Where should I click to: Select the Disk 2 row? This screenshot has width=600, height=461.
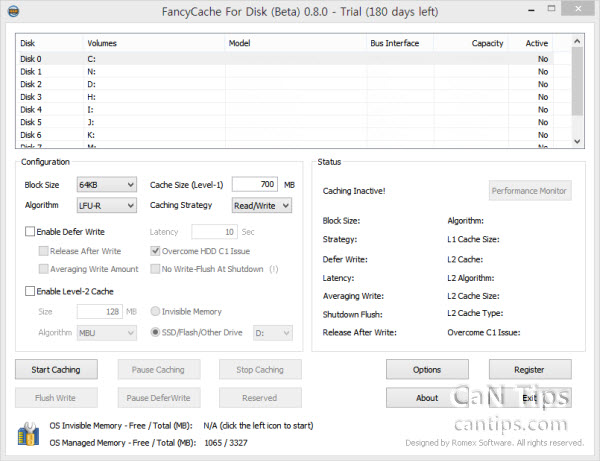285,84
